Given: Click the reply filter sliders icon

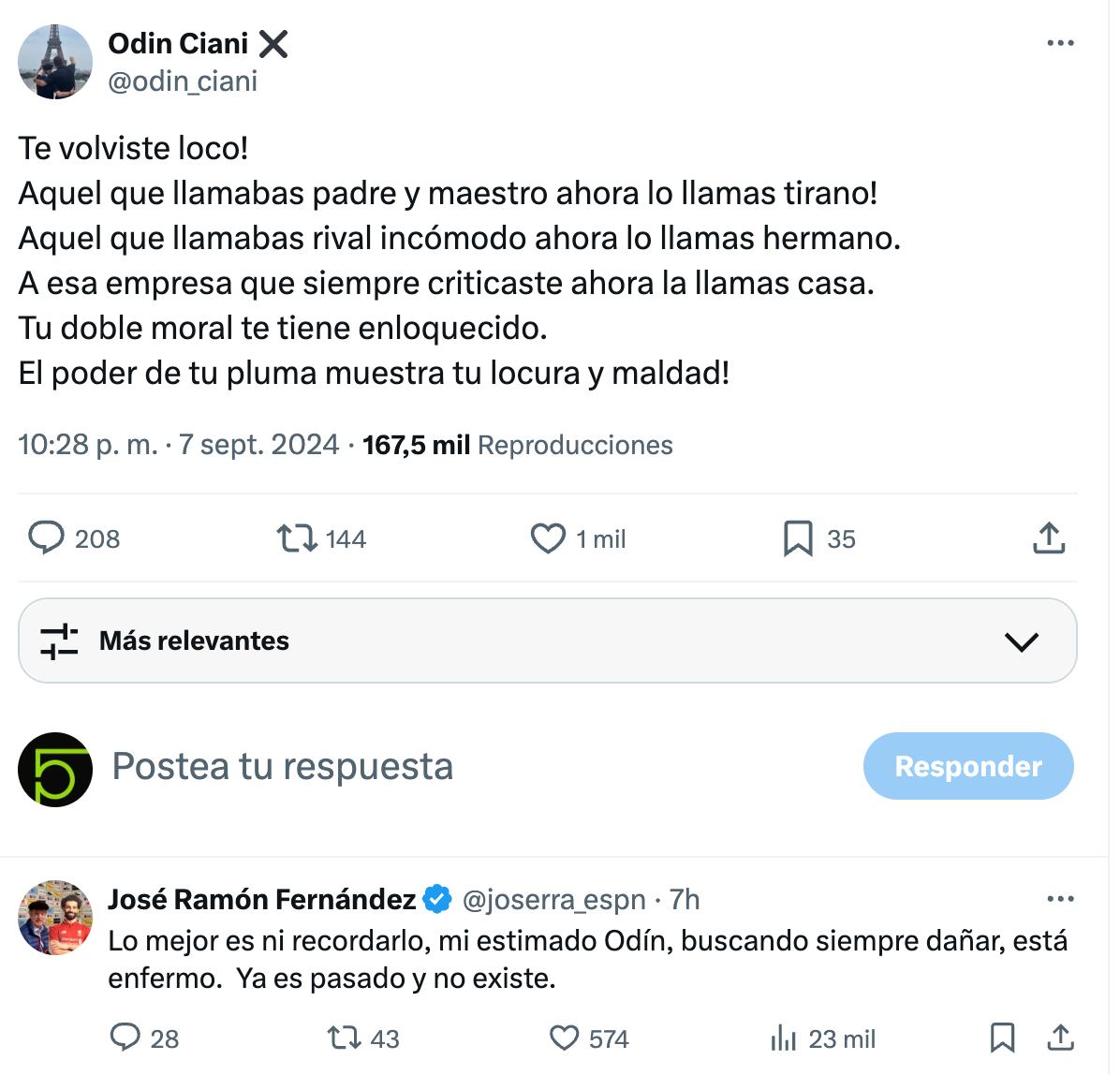Looking at the screenshot, I should pyautogui.click(x=59, y=641).
